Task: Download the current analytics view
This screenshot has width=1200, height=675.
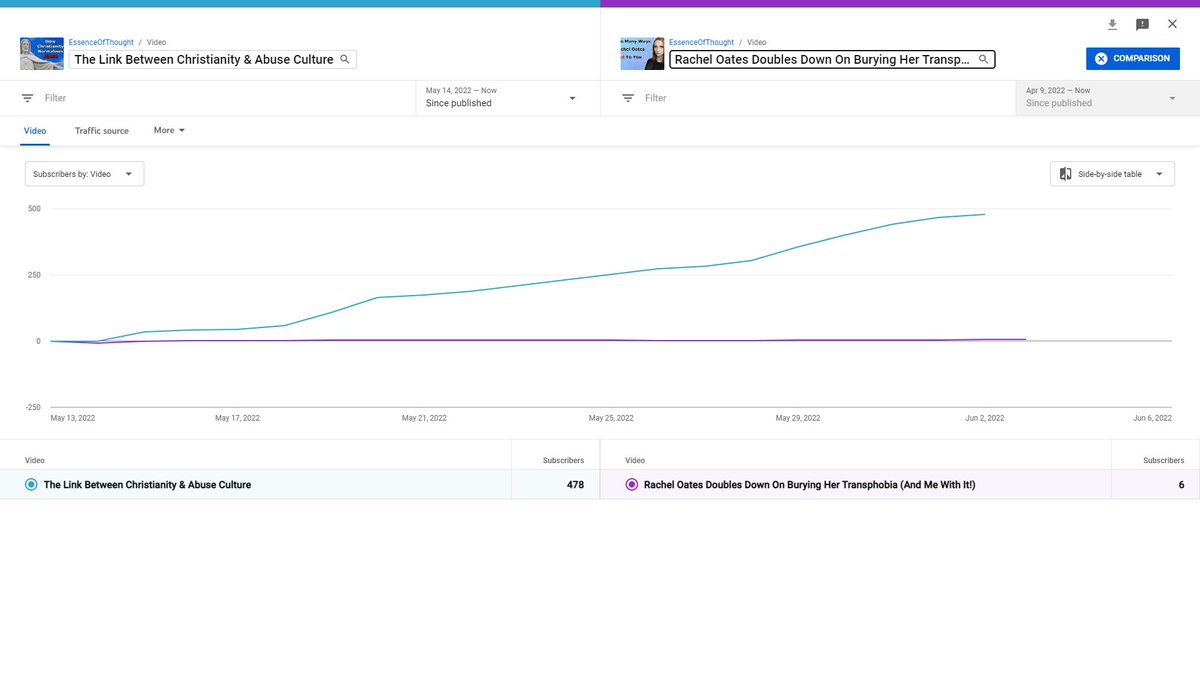Action: point(1112,24)
